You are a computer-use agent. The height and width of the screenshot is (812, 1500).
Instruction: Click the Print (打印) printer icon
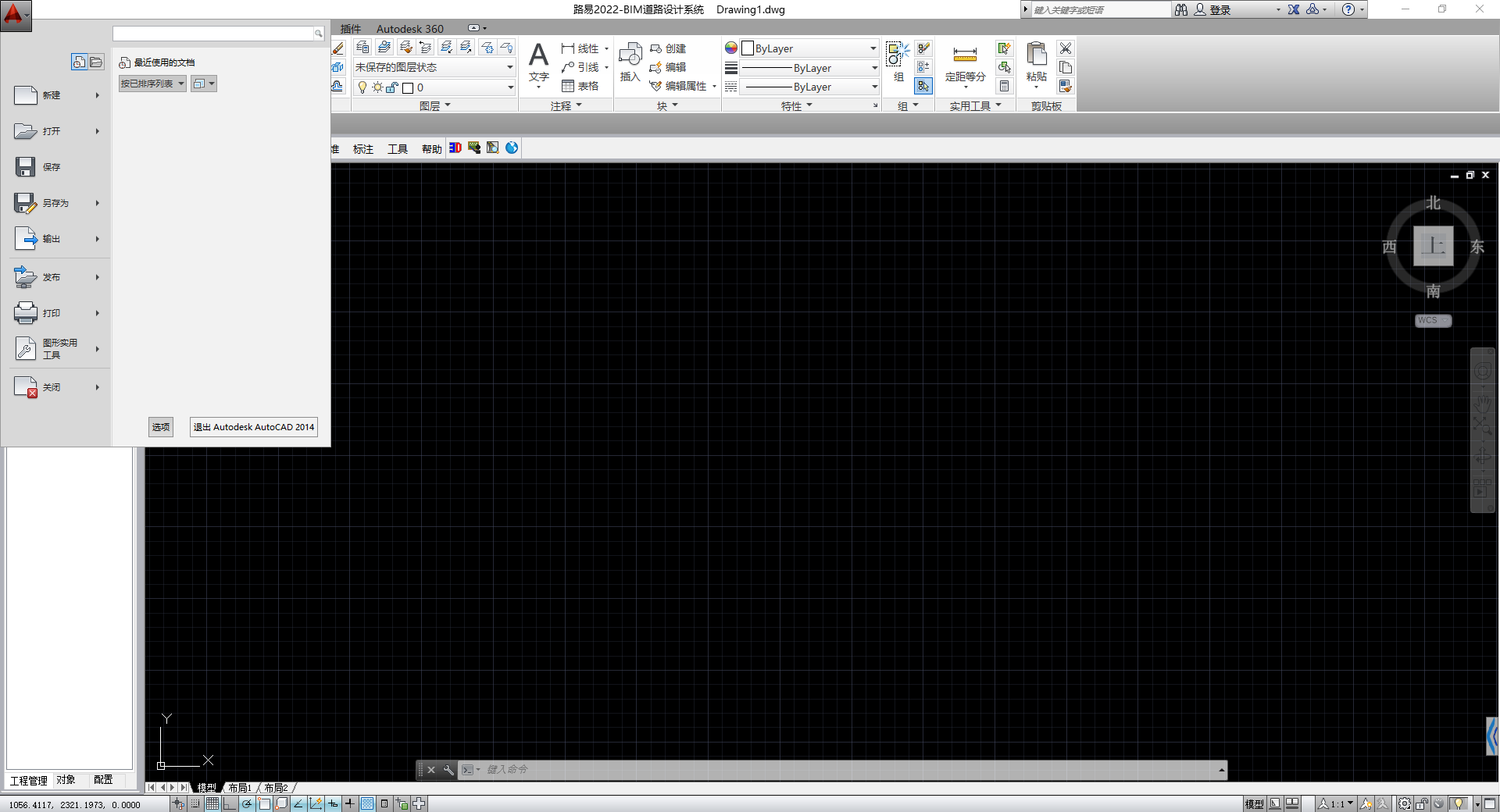pyautogui.click(x=26, y=313)
